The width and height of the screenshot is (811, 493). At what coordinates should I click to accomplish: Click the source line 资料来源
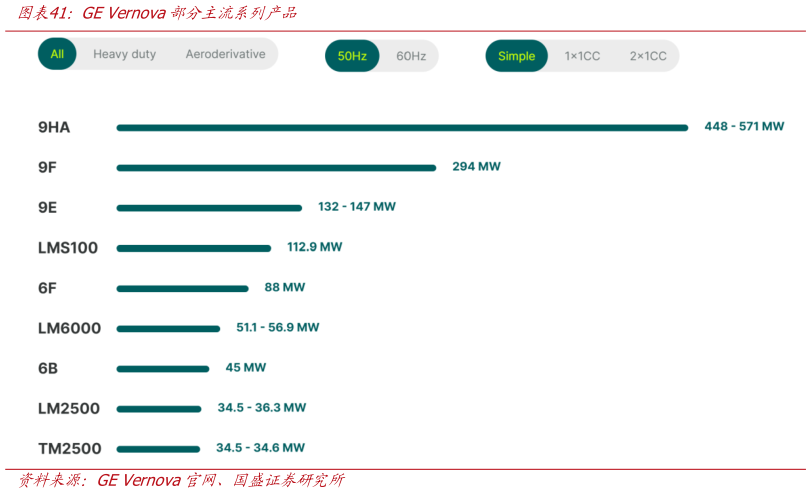(x=181, y=481)
